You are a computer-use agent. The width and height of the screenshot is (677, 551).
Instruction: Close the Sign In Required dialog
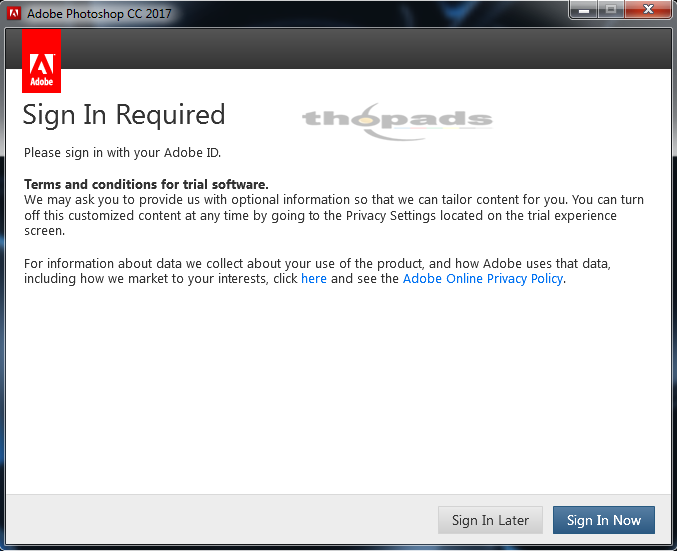tap(648, 10)
